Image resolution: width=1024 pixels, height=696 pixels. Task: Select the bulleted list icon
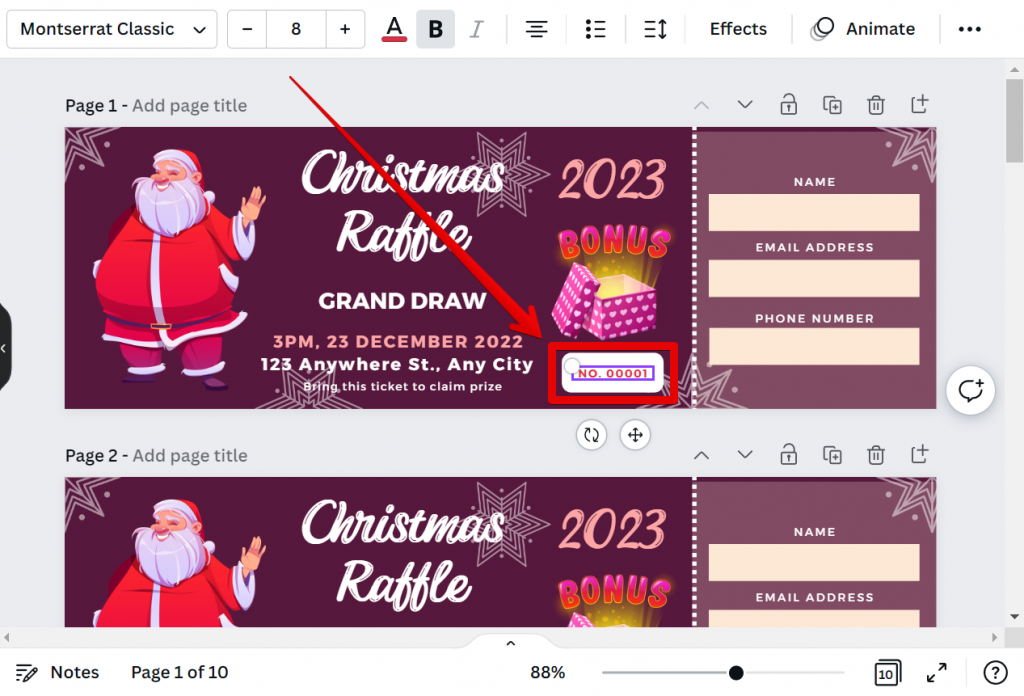click(595, 29)
